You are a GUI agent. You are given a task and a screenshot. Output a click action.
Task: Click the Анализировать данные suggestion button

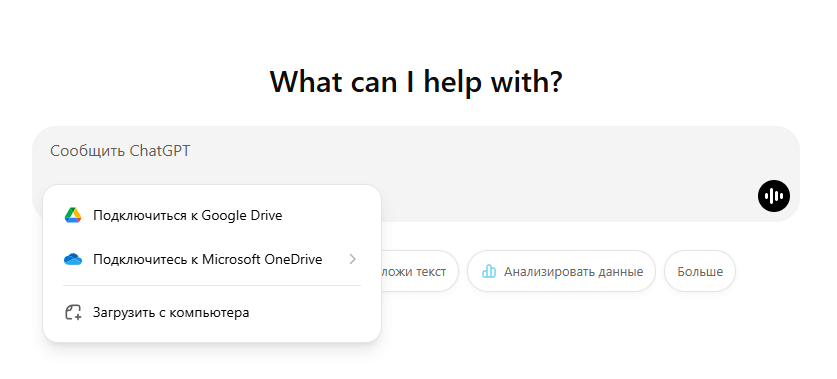[561, 271]
